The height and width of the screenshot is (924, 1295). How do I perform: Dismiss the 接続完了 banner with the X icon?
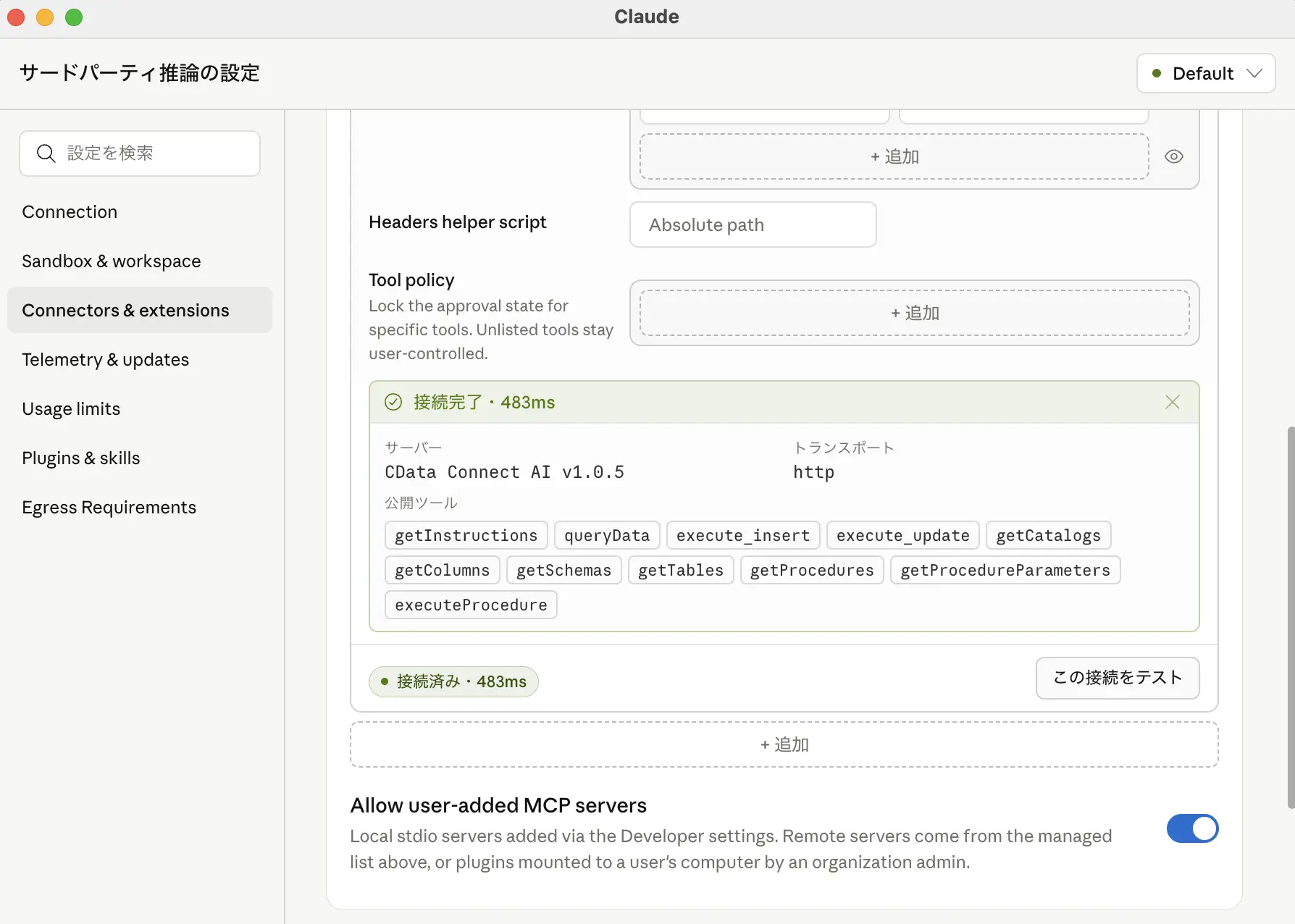click(1173, 402)
